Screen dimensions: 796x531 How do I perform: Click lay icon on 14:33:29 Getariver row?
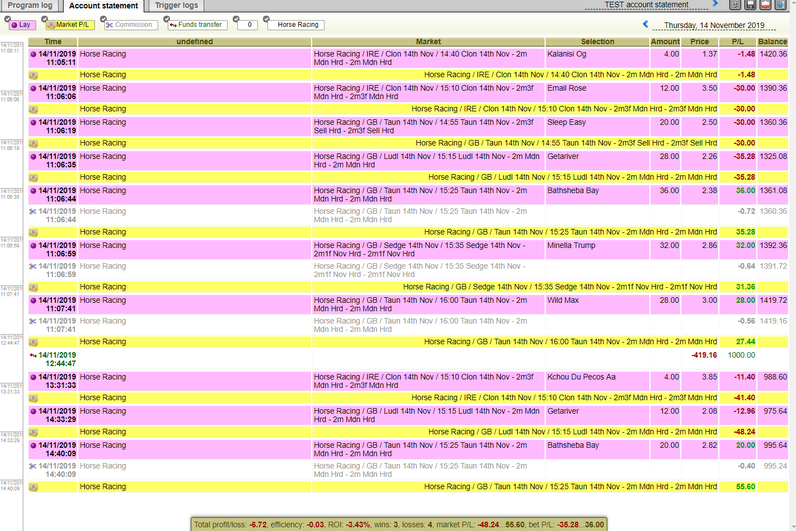pyautogui.click(x=34, y=411)
